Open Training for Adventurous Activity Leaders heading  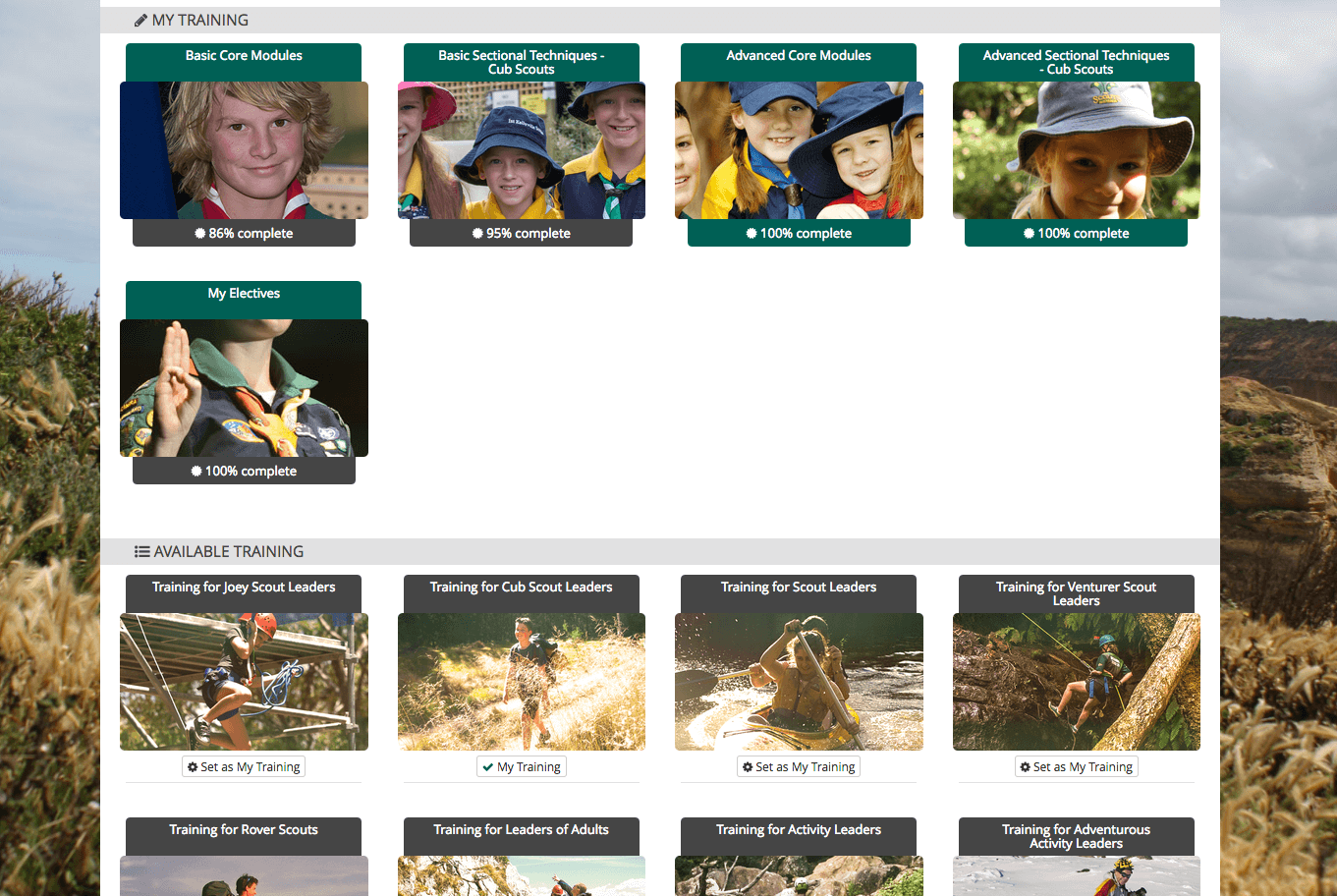[1077, 836]
